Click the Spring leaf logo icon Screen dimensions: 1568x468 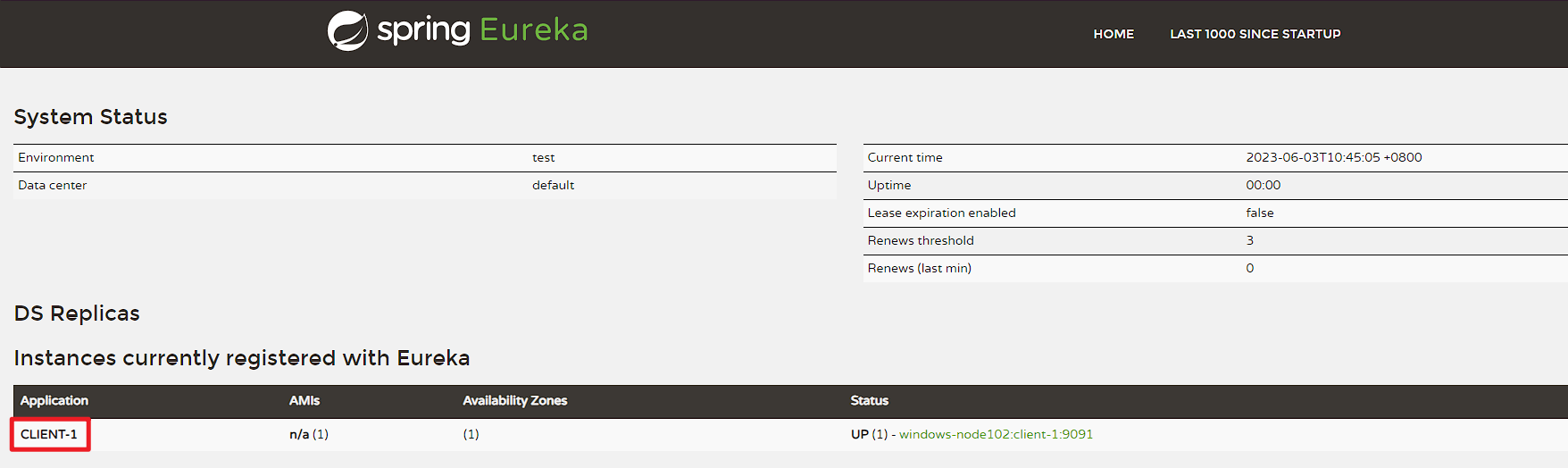pos(347,31)
